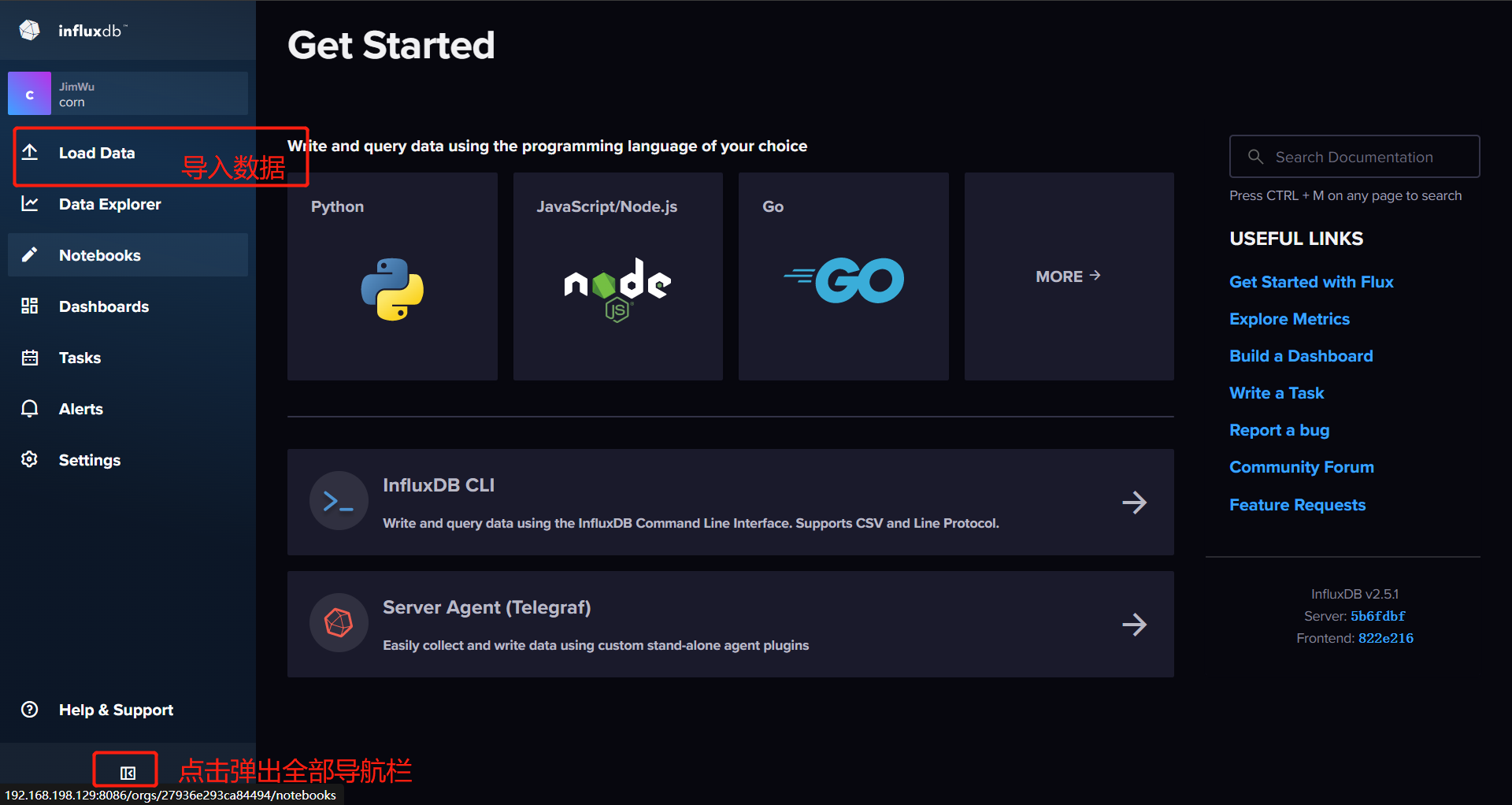The width and height of the screenshot is (1512, 805).
Task: Visit the Community Forum link
Action: pos(1301,467)
